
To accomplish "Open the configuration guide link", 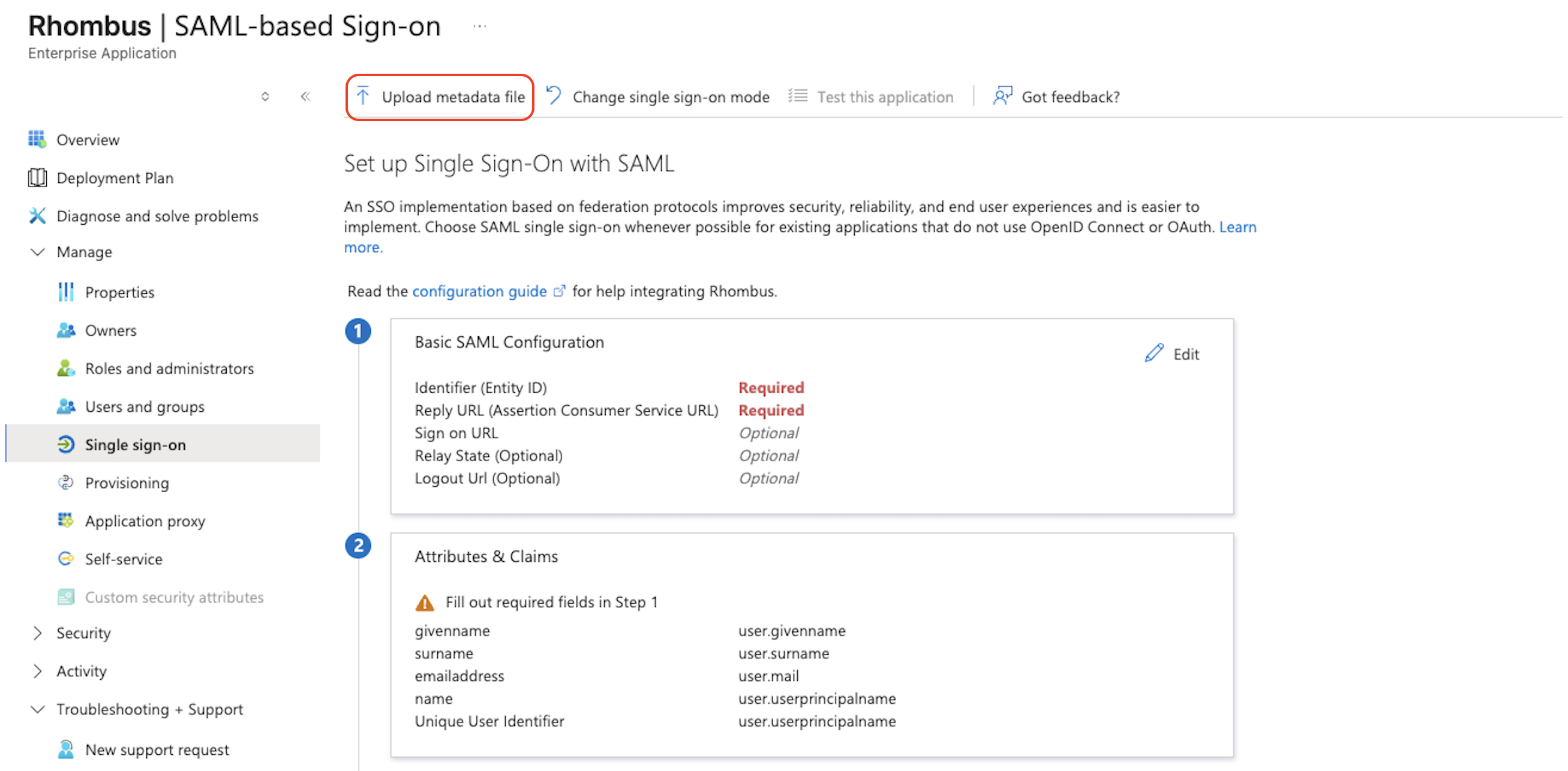I will 480,291.
